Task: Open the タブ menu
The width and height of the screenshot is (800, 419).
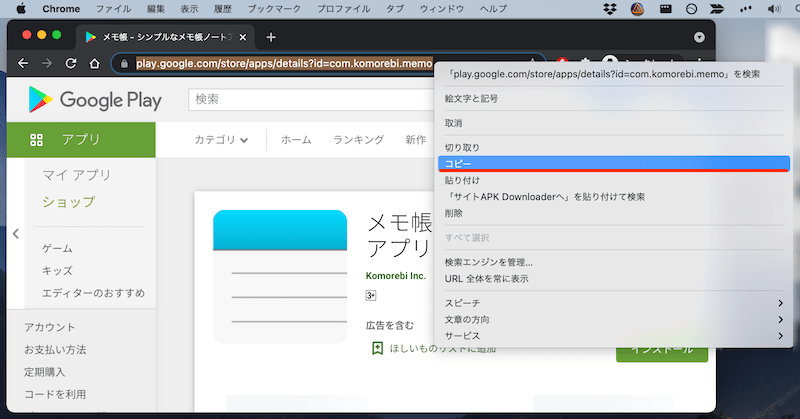Action: pyautogui.click(x=395, y=9)
